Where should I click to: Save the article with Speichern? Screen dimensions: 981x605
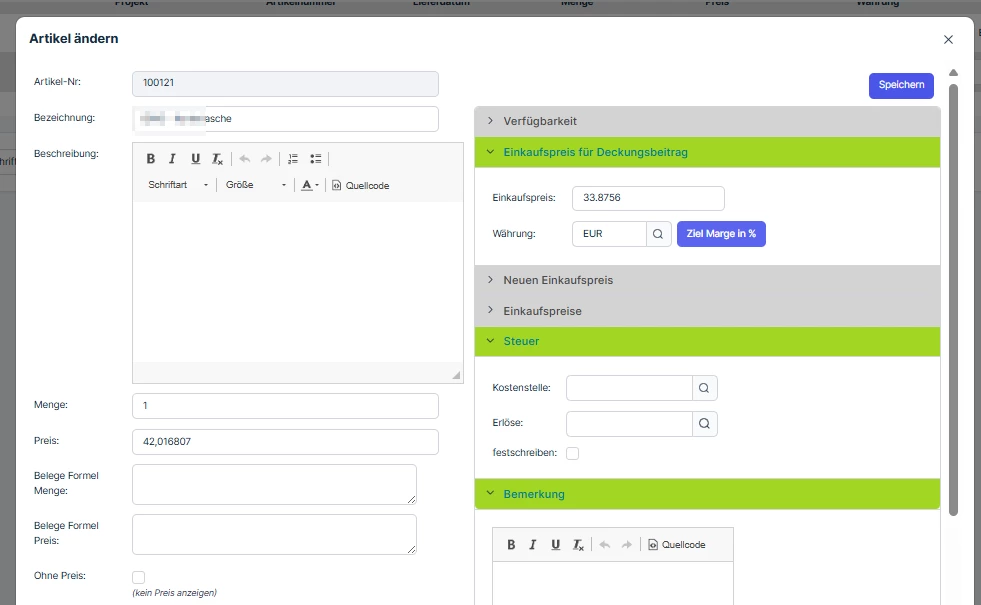(901, 86)
